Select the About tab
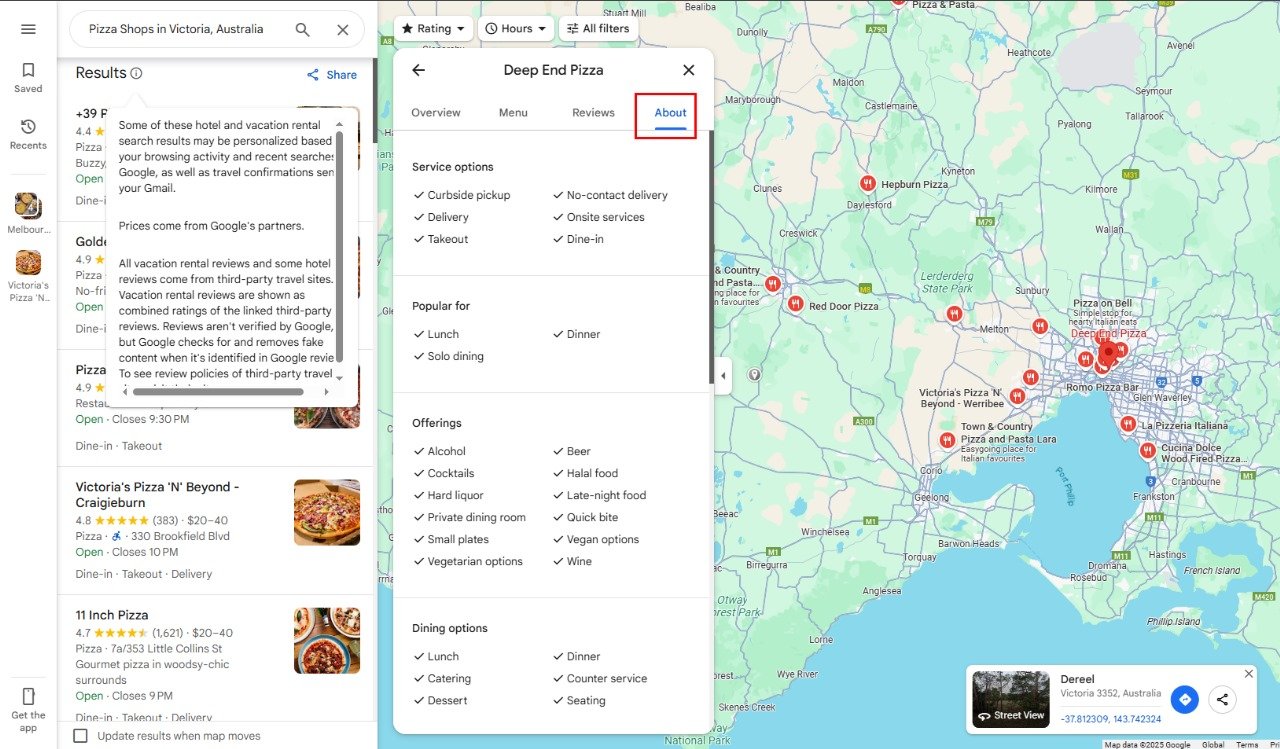1280x749 pixels. 670,112
